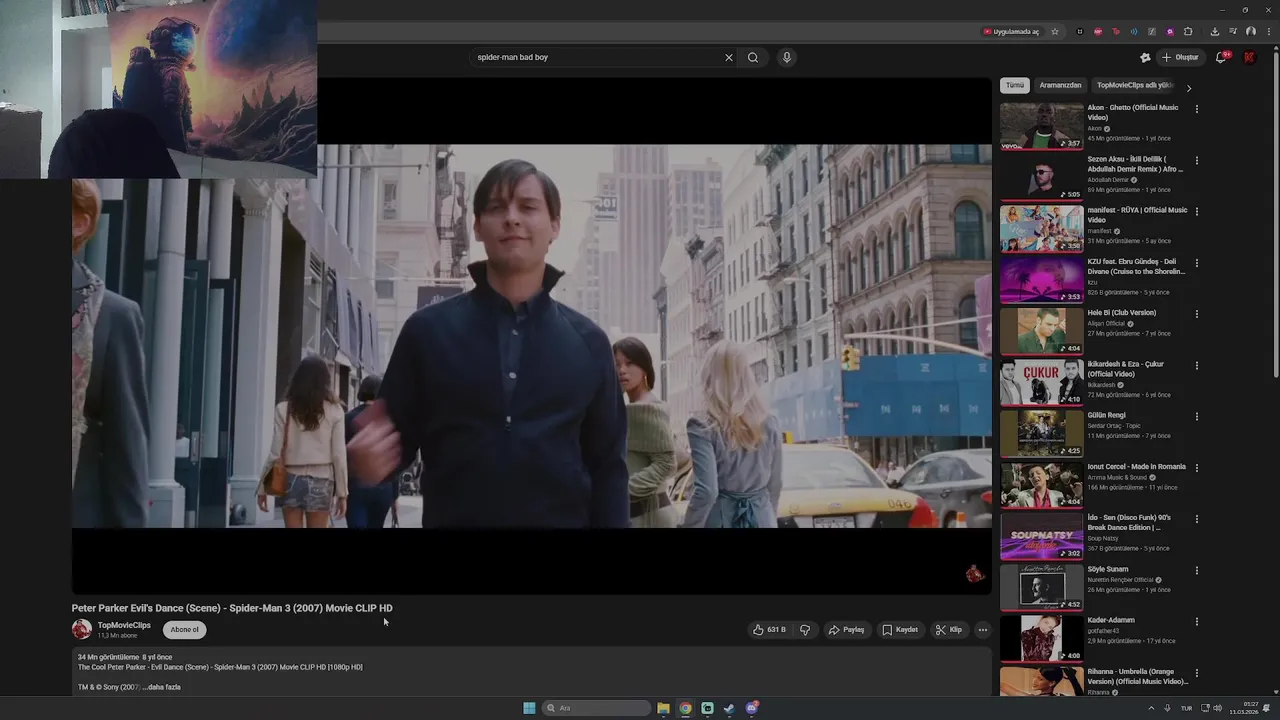1280x720 pixels.
Task: Click the magnifier search button
Action: 753,57
